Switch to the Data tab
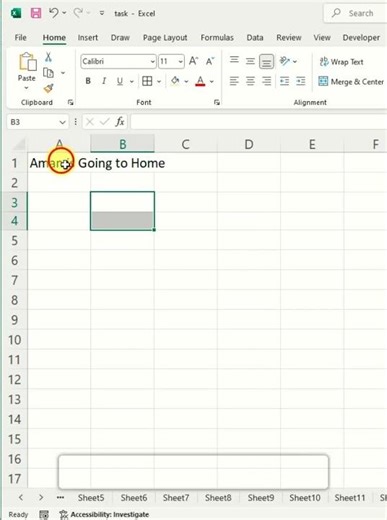Image resolution: width=387 pixels, height=520 pixels. click(255, 37)
